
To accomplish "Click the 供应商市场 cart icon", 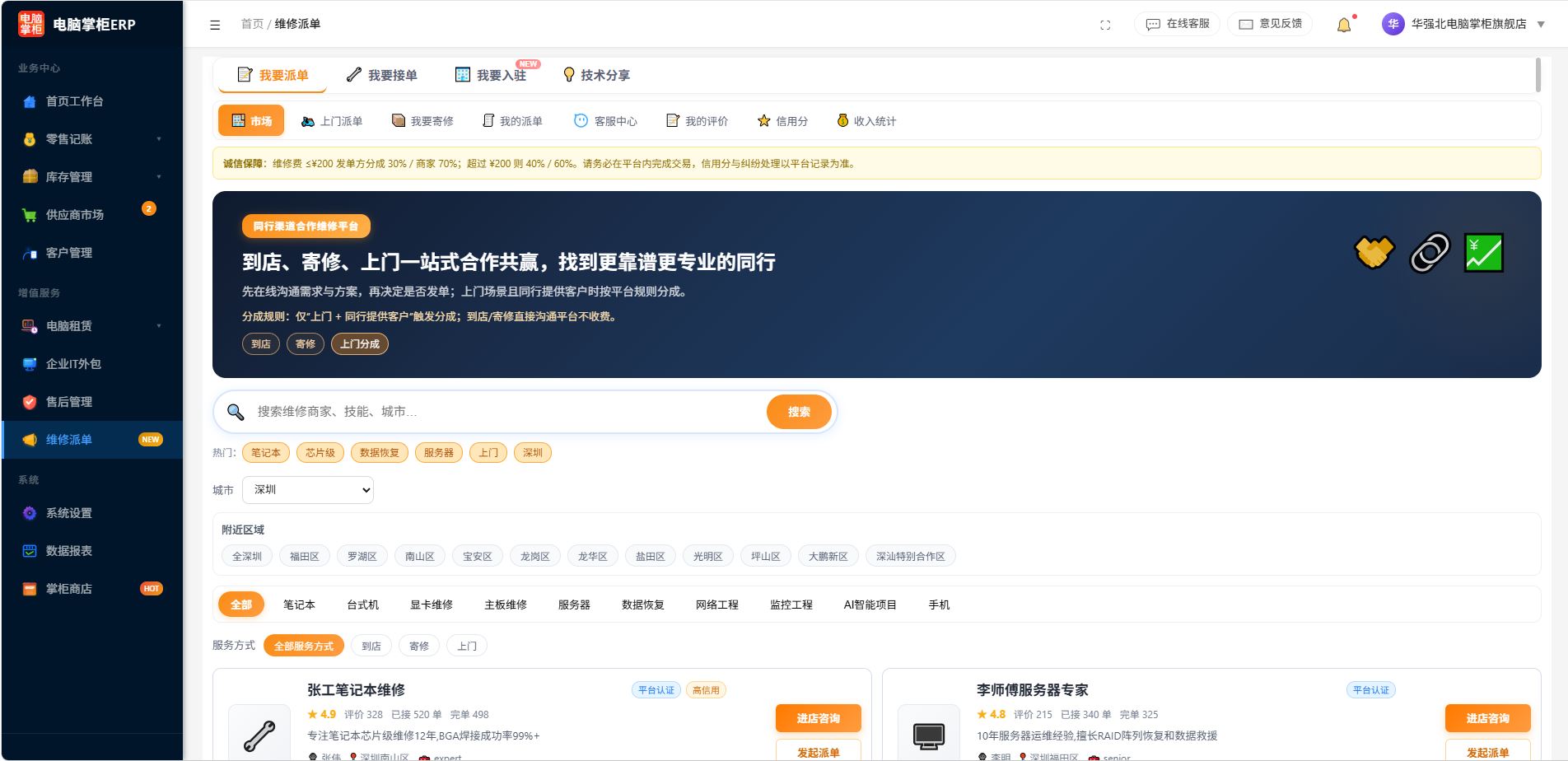I will 30,215.
